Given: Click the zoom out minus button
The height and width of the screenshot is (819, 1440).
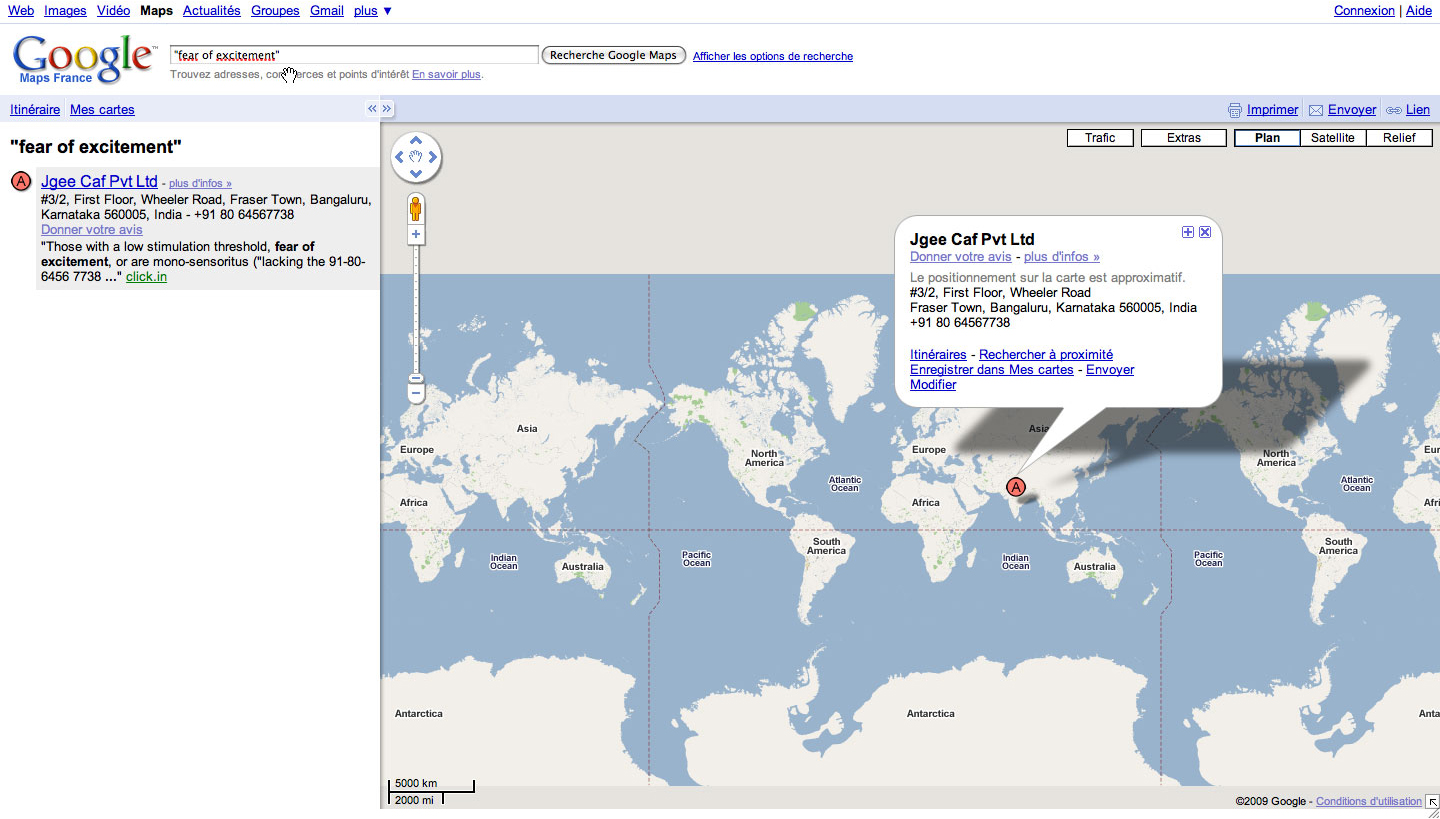Looking at the screenshot, I should pos(416,394).
